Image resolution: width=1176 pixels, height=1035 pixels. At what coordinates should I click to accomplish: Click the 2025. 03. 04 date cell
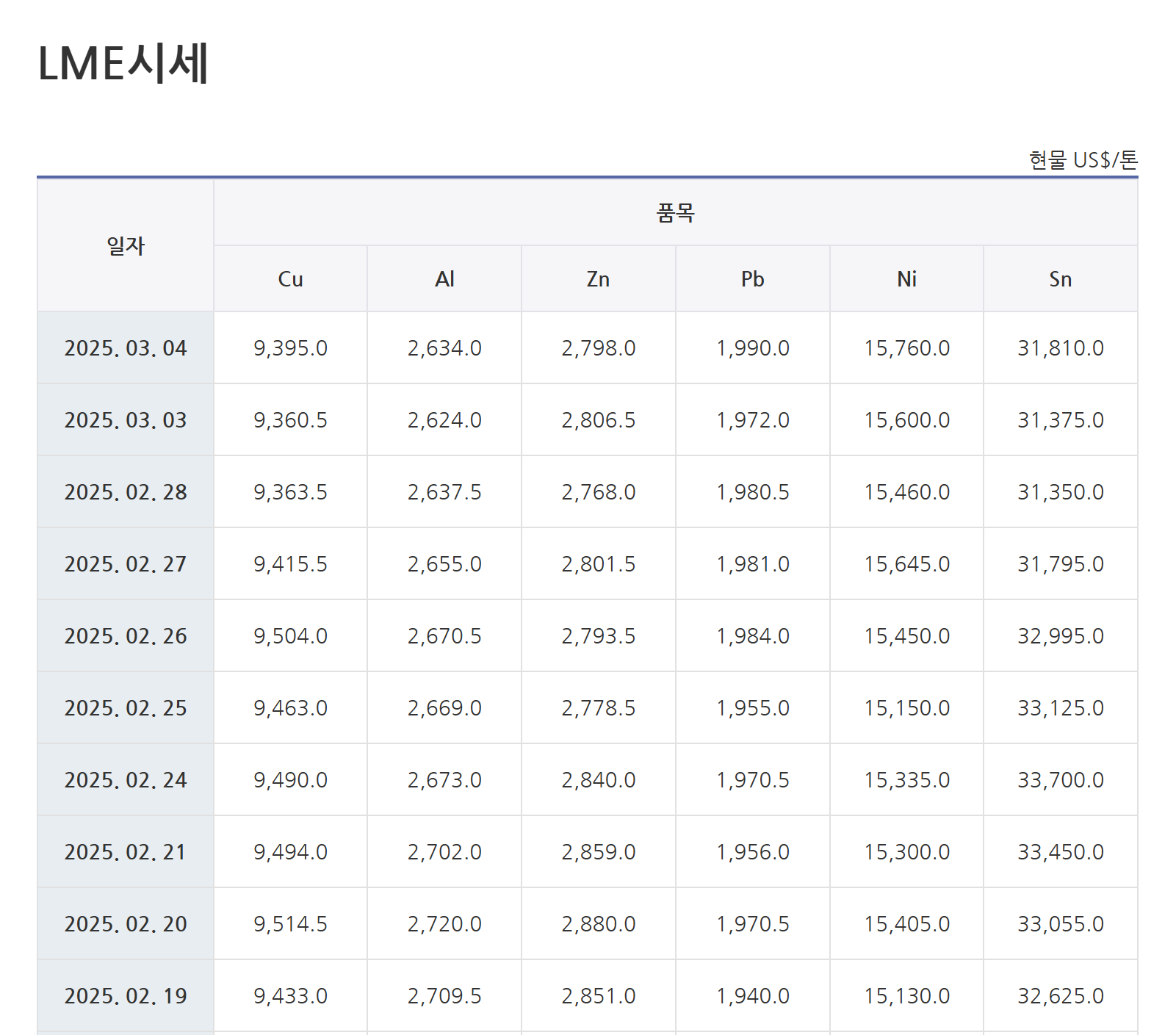[x=126, y=348]
